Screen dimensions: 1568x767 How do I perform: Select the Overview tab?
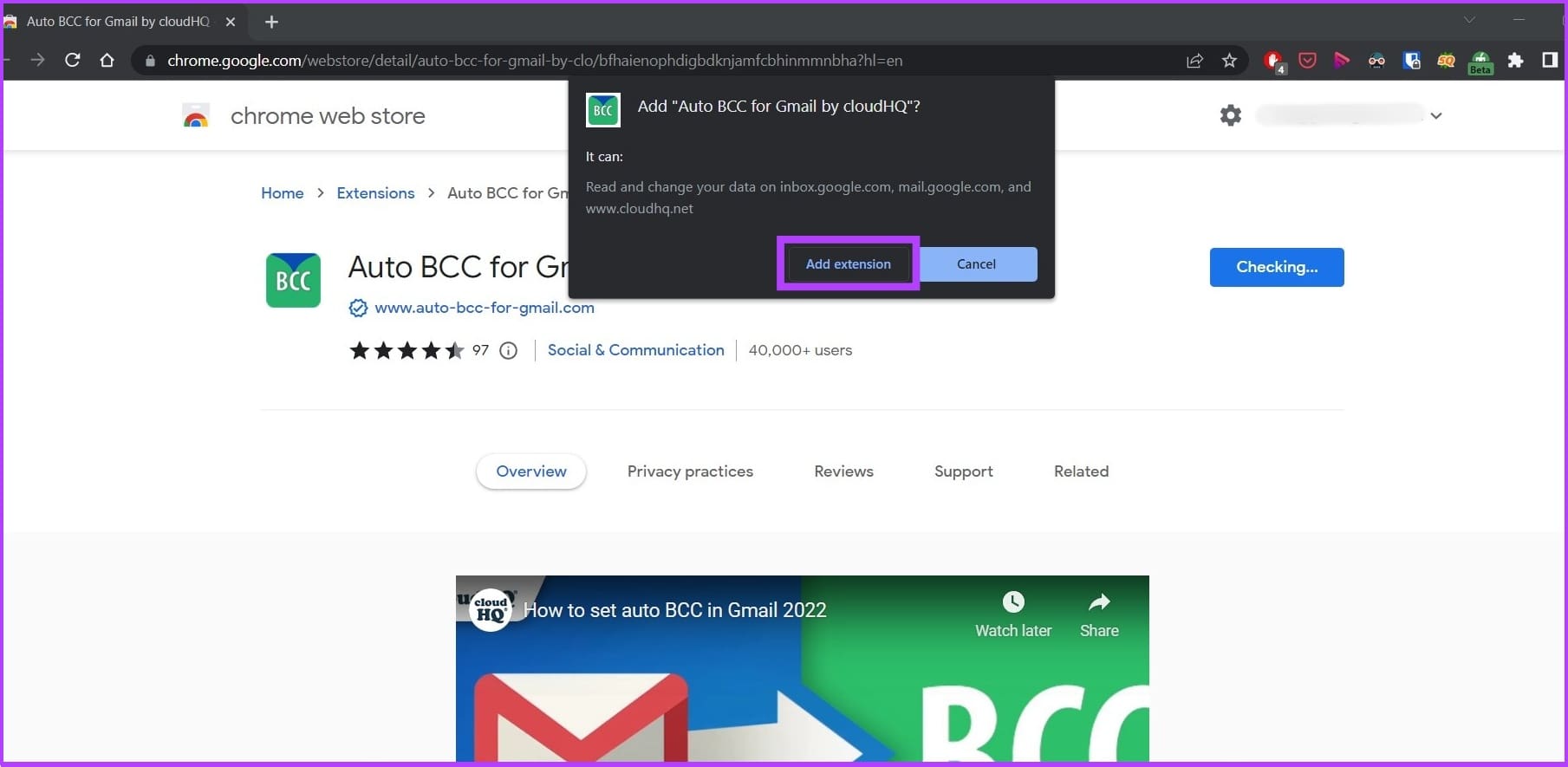coord(531,471)
